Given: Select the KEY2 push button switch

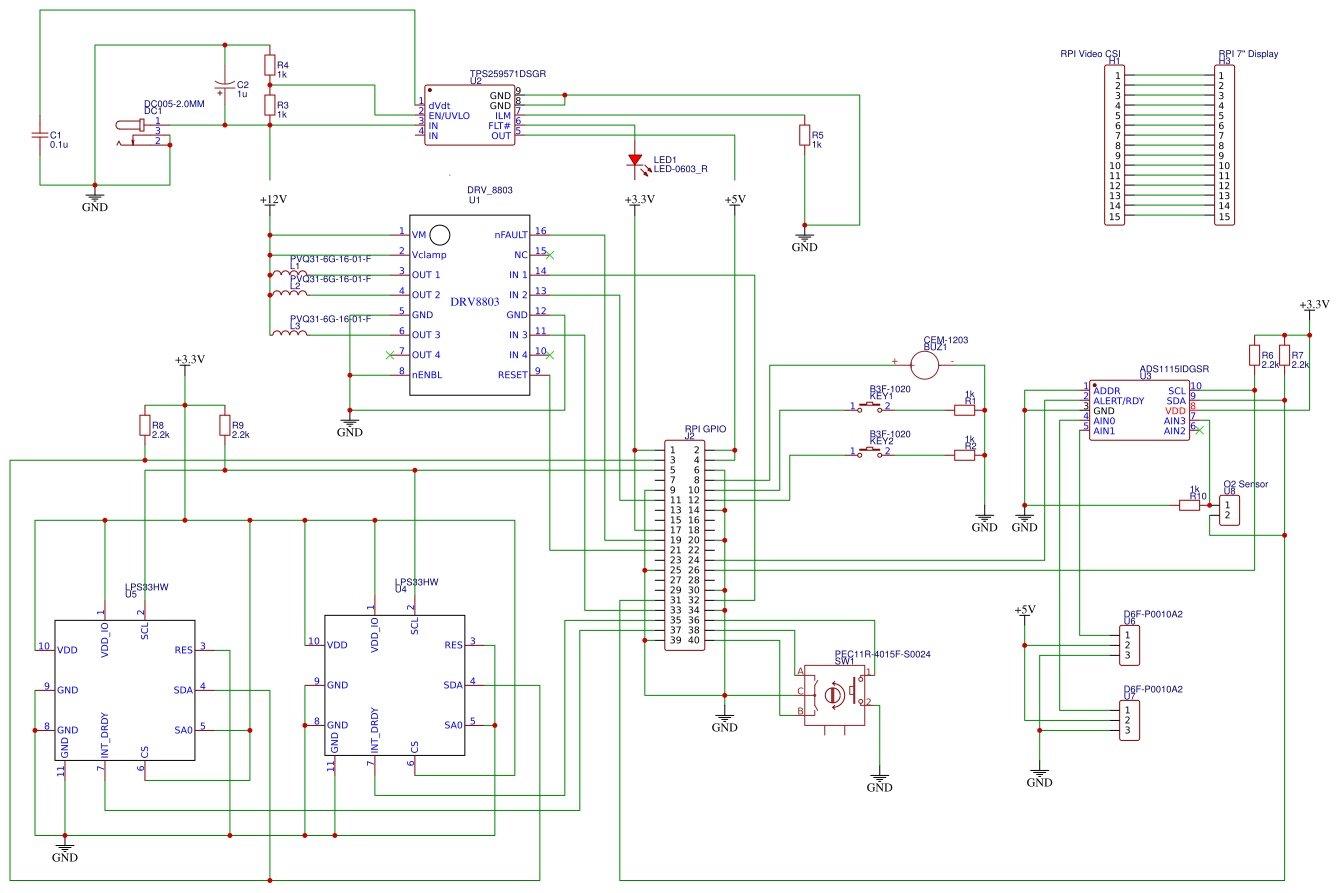Looking at the screenshot, I should click(x=870, y=452).
